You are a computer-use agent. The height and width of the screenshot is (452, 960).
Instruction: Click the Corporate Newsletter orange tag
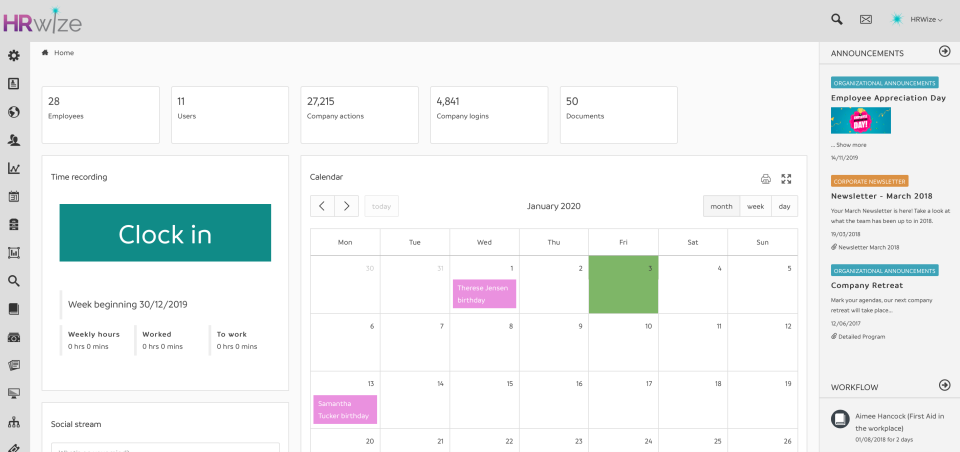869,181
